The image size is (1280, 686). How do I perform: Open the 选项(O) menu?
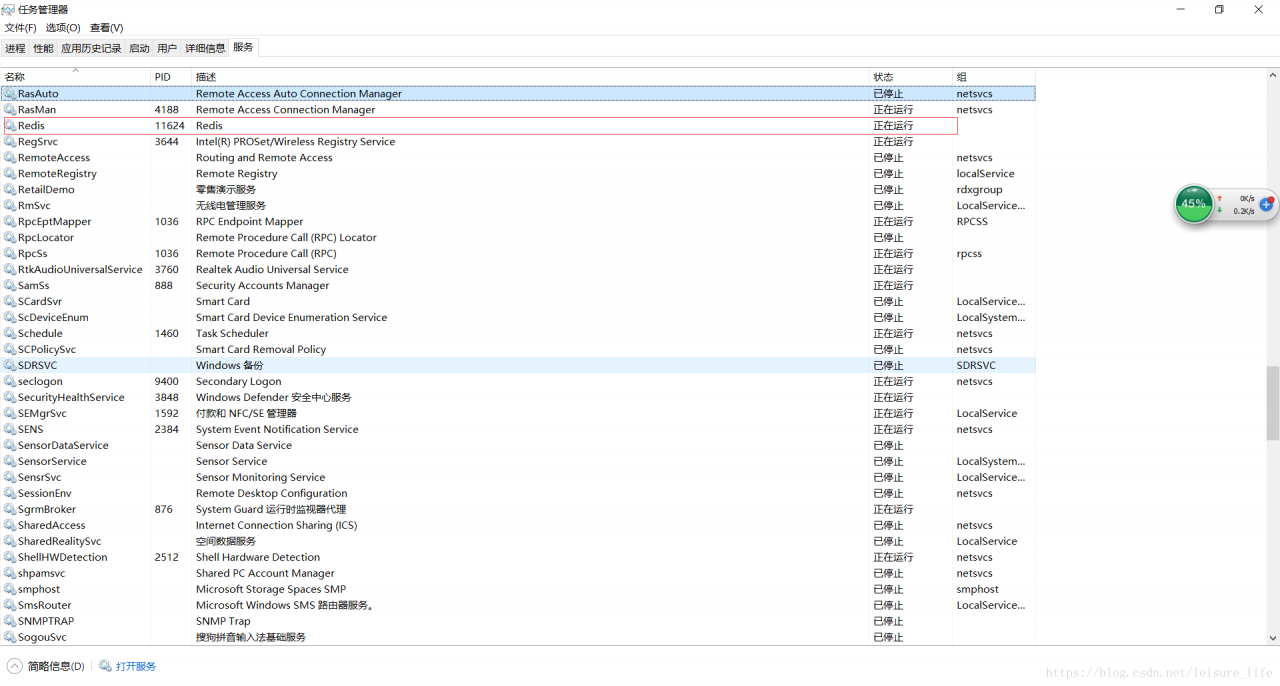(63, 28)
